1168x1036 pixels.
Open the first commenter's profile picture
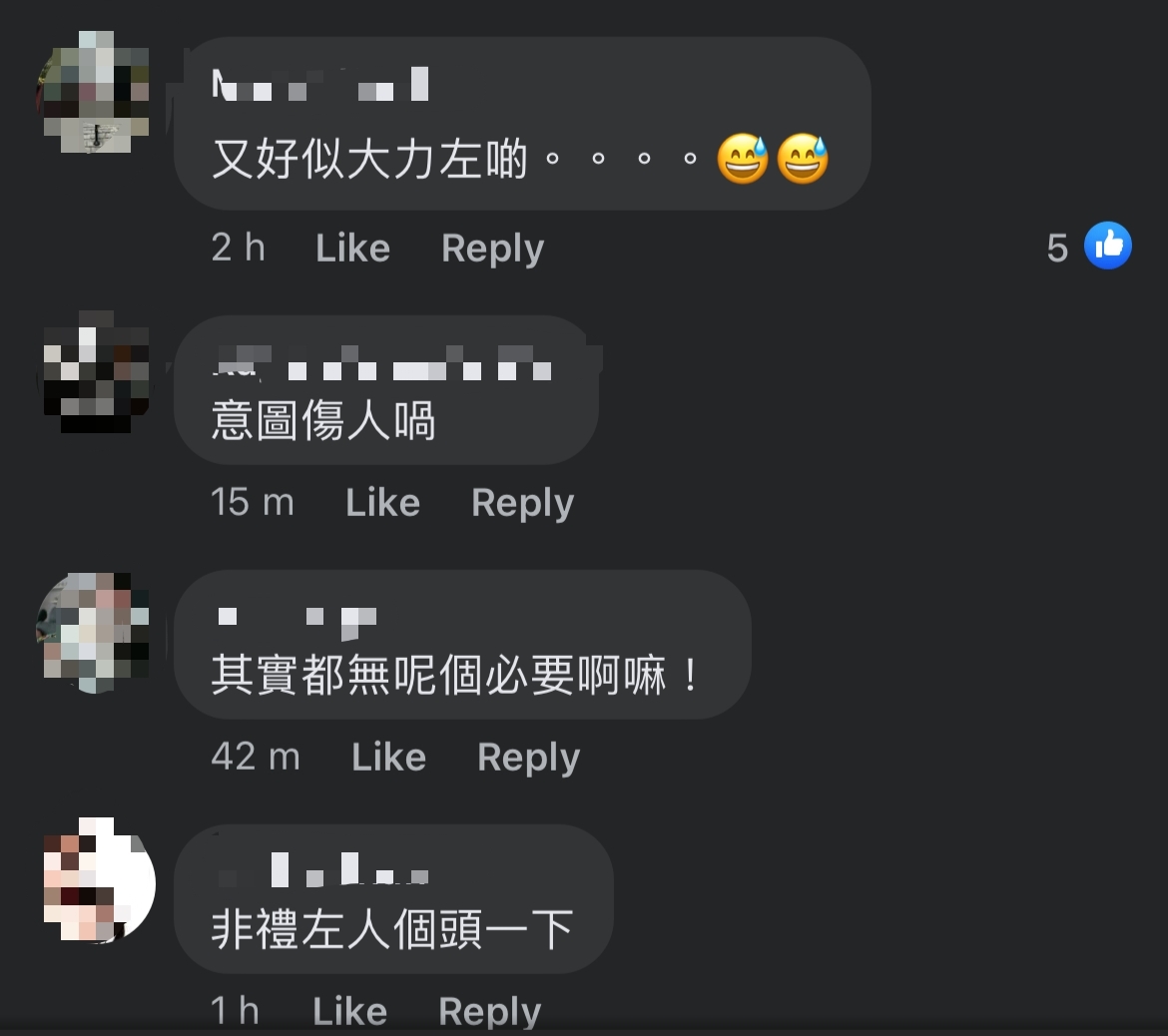(x=96, y=93)
